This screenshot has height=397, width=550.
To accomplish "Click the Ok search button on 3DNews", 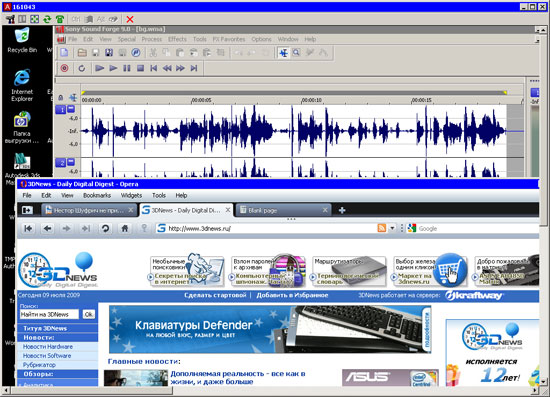I will pyautogui.click(x=89, y=315).
